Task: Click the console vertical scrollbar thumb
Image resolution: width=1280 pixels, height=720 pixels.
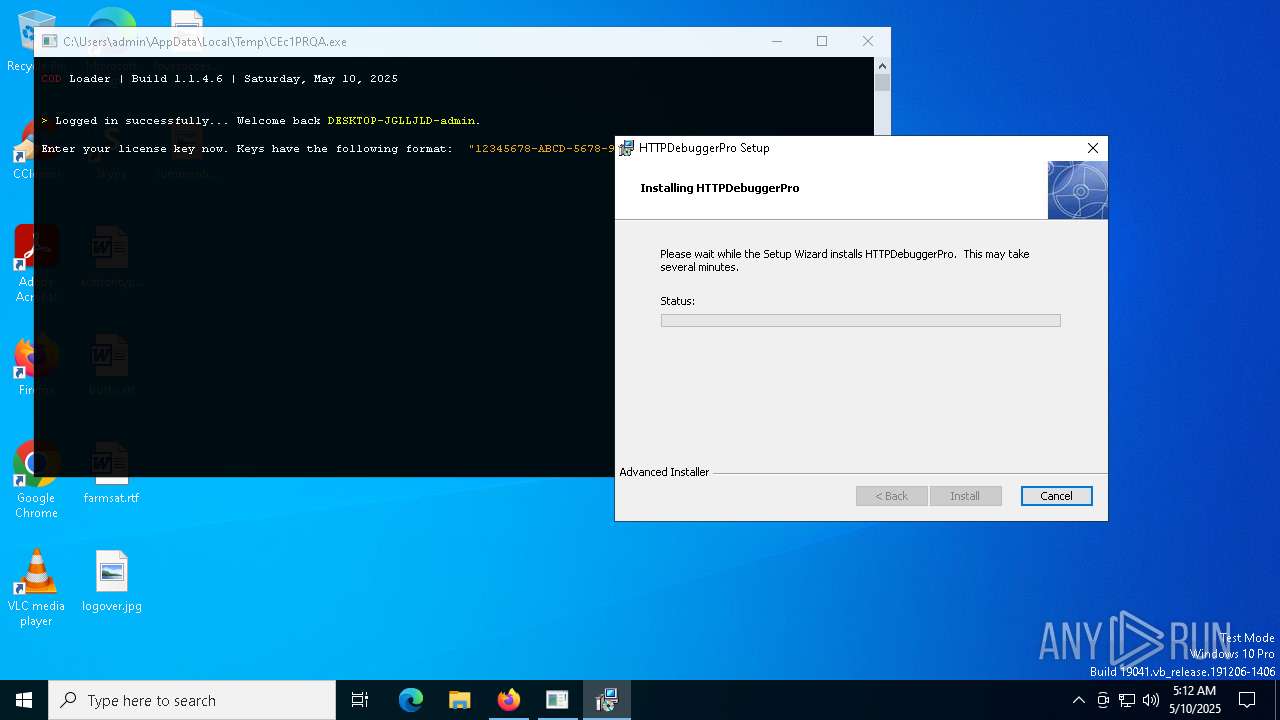Action: [882, 83]
